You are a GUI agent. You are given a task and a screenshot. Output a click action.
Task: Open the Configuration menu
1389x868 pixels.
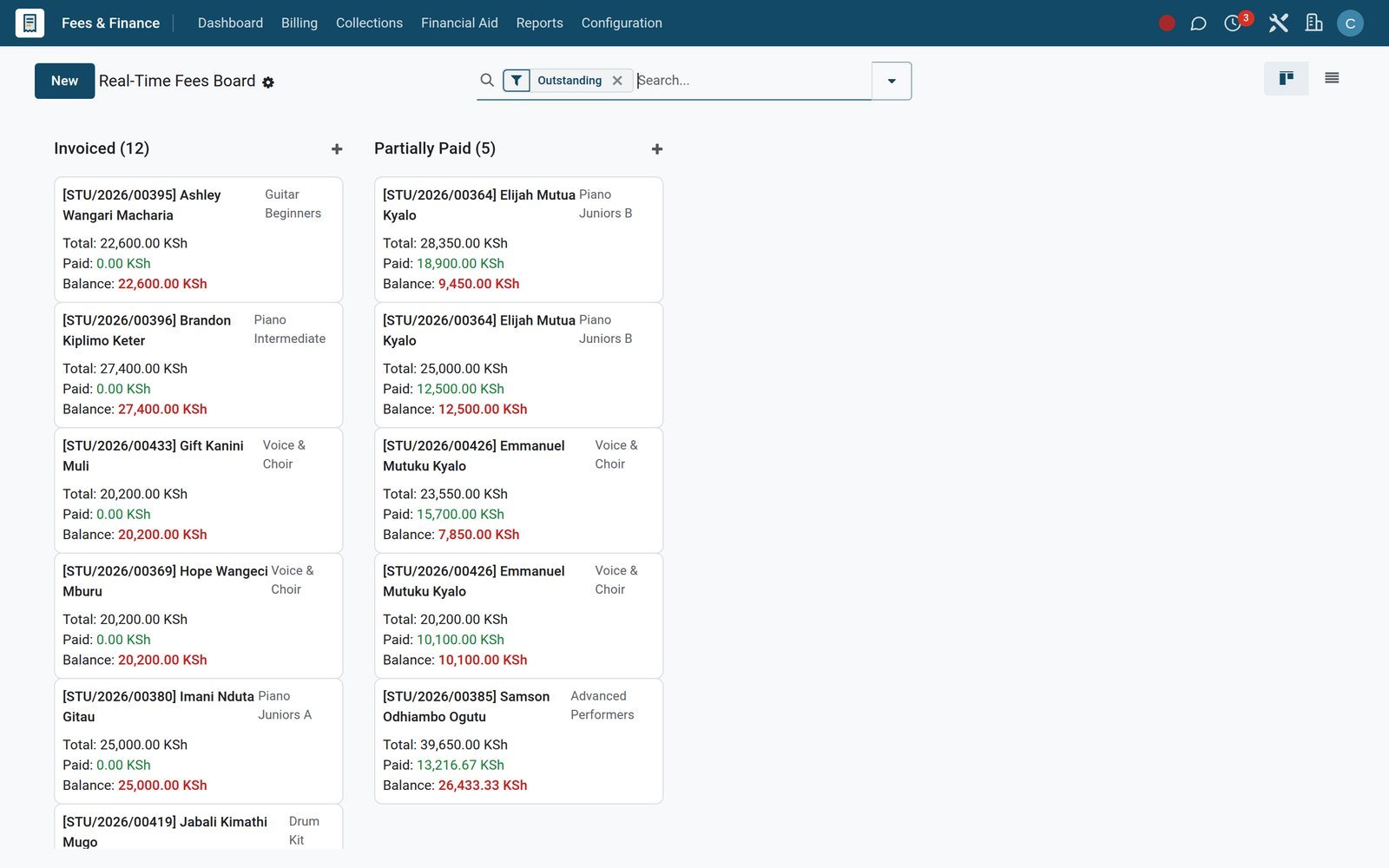point(622,23)
